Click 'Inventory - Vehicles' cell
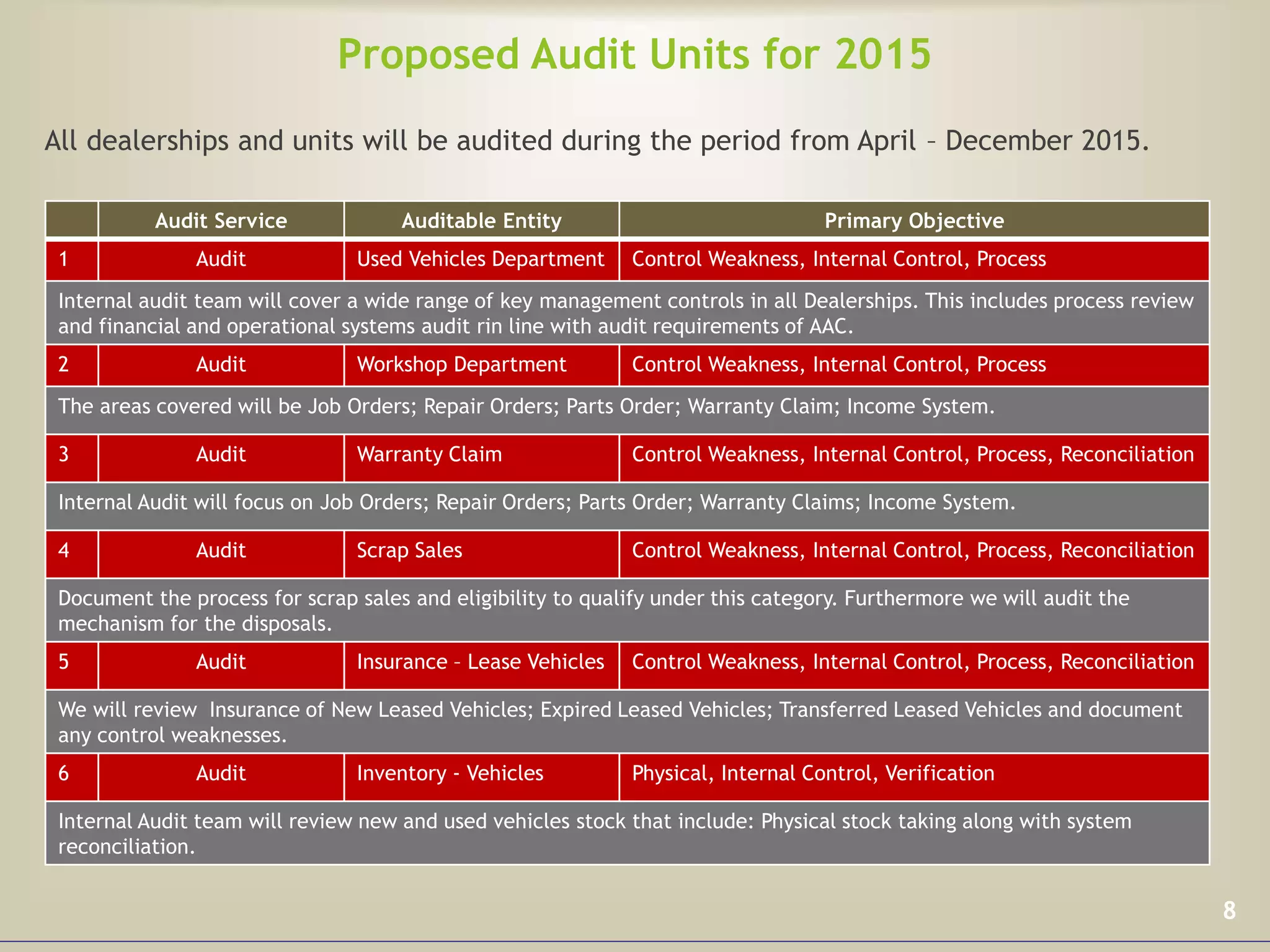Viewport: 1270px width, 952px height. point(481,777)
